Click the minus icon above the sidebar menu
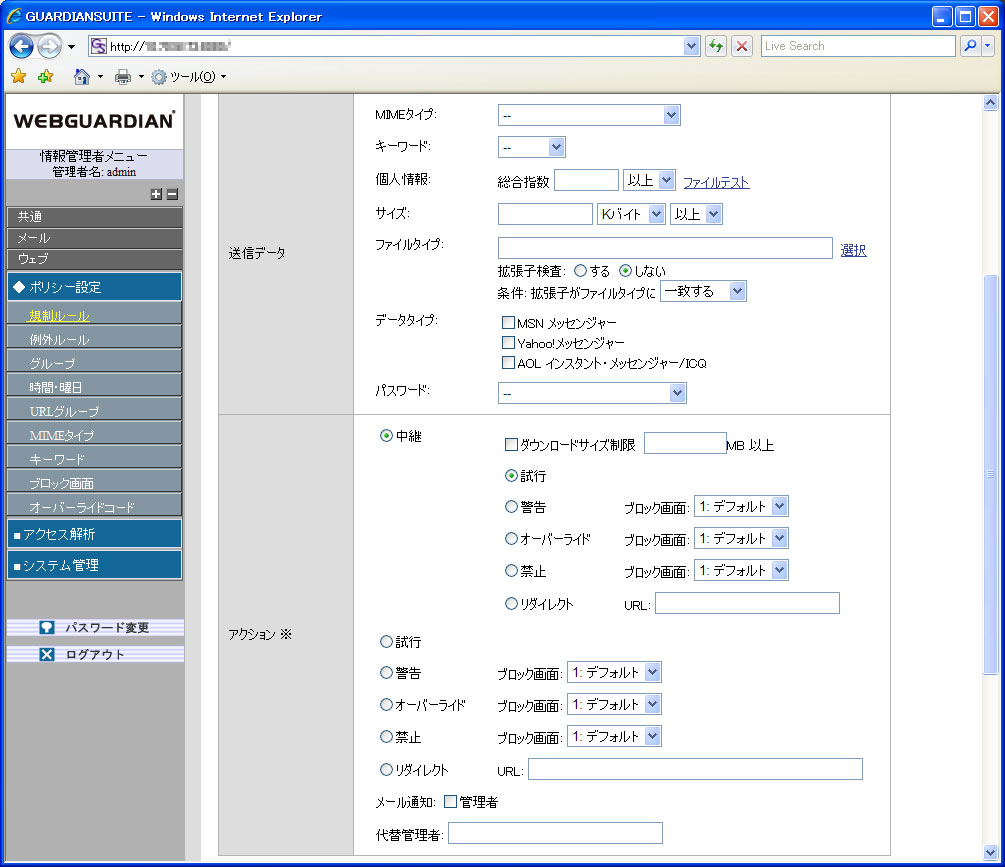The width and height of the screenshot is (1005, 867). click(169, 194)
